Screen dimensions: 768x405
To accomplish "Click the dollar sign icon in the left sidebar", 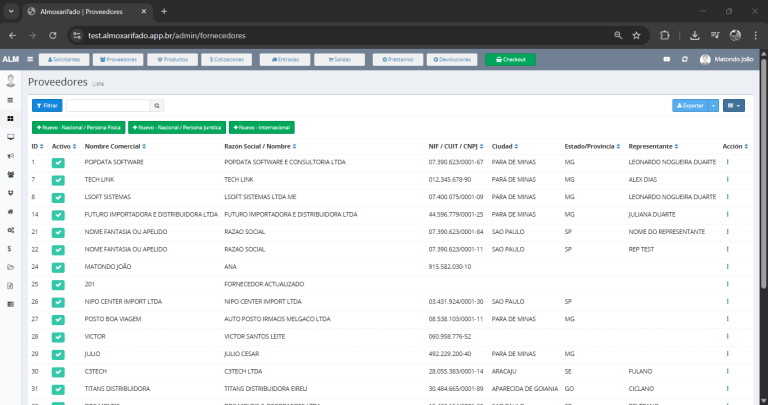I will coord(10,248).
